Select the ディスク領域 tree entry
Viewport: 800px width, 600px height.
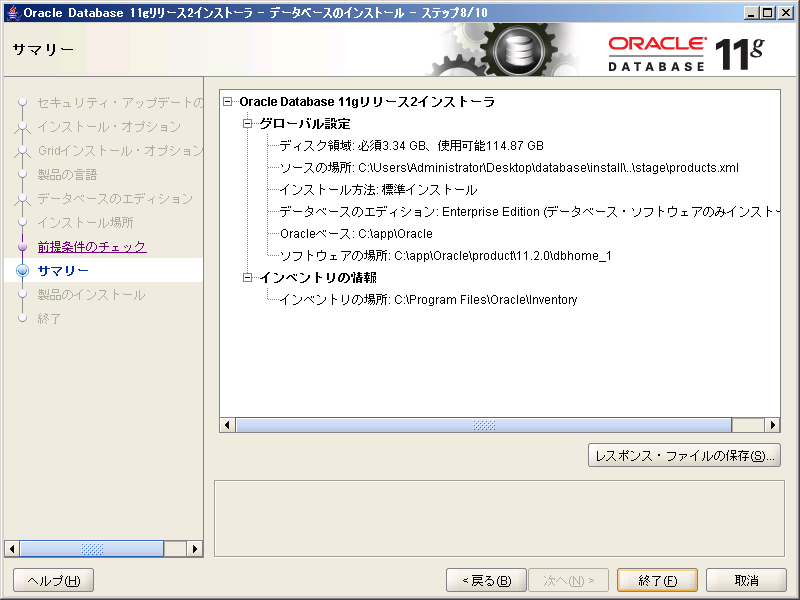[x=411, y=146]
